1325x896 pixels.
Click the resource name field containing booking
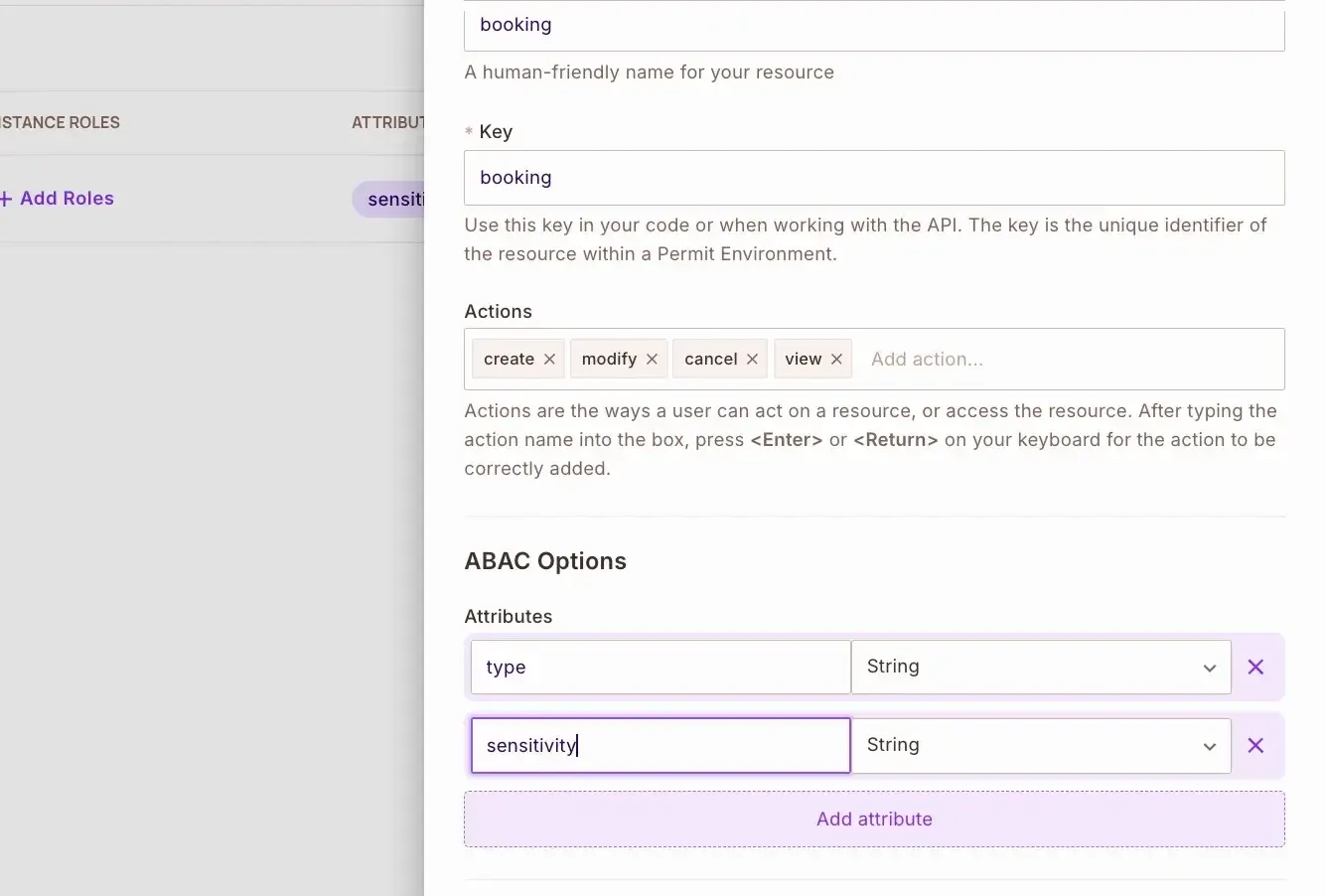click(874, 26)
